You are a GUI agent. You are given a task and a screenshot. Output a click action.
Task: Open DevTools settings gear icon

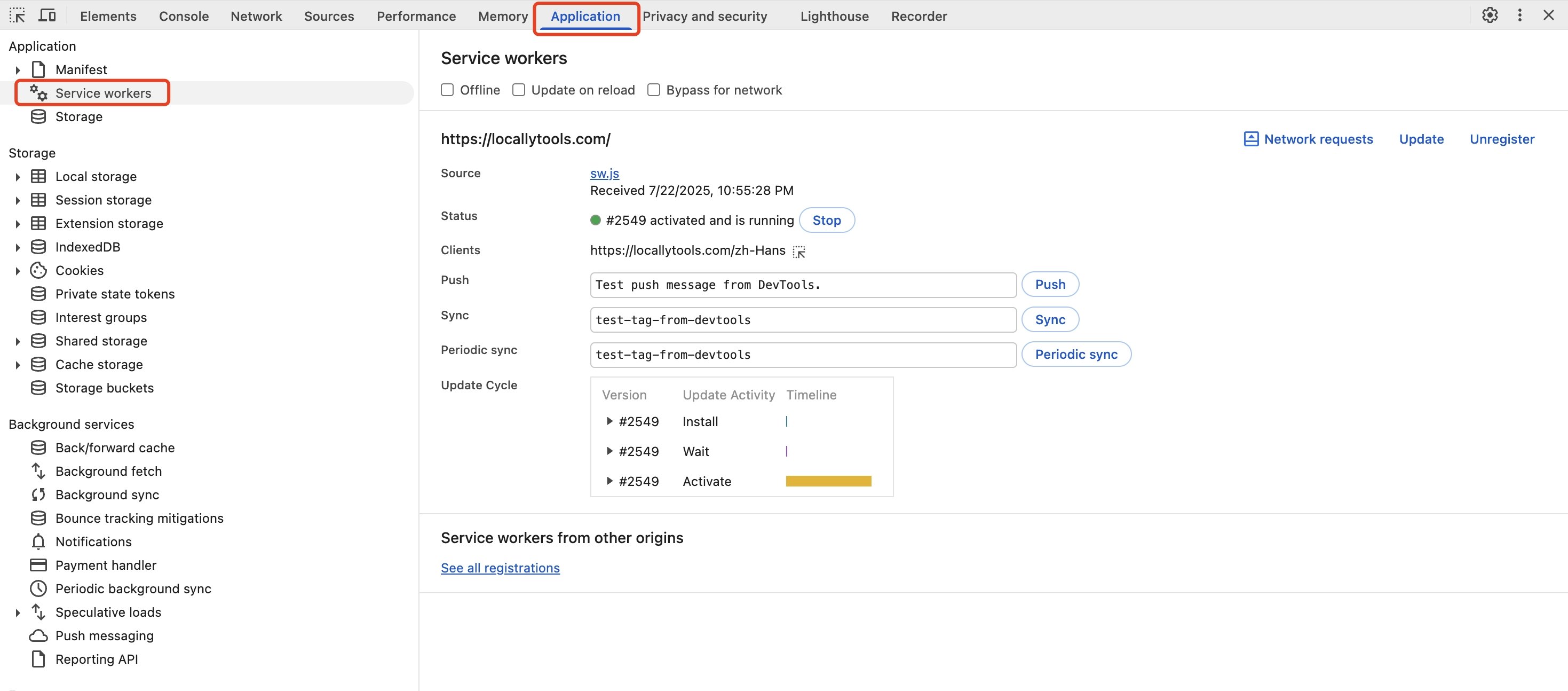1489,15
